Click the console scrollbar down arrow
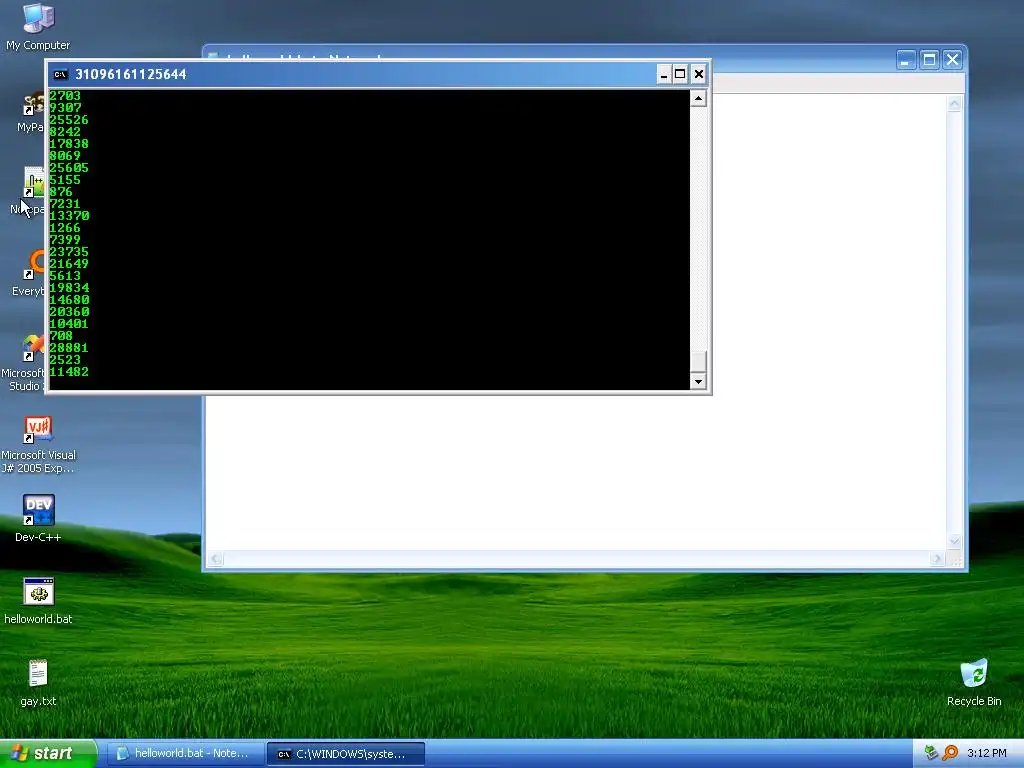This screenshot has height=768, width=1024. (x=698, y=381)
